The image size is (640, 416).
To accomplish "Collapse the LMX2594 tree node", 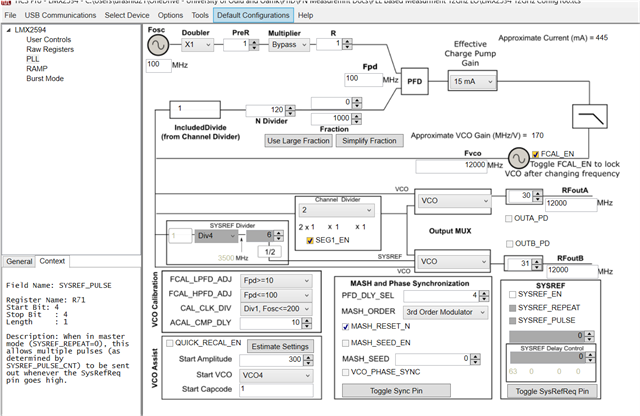I will [x=8, y=30].
